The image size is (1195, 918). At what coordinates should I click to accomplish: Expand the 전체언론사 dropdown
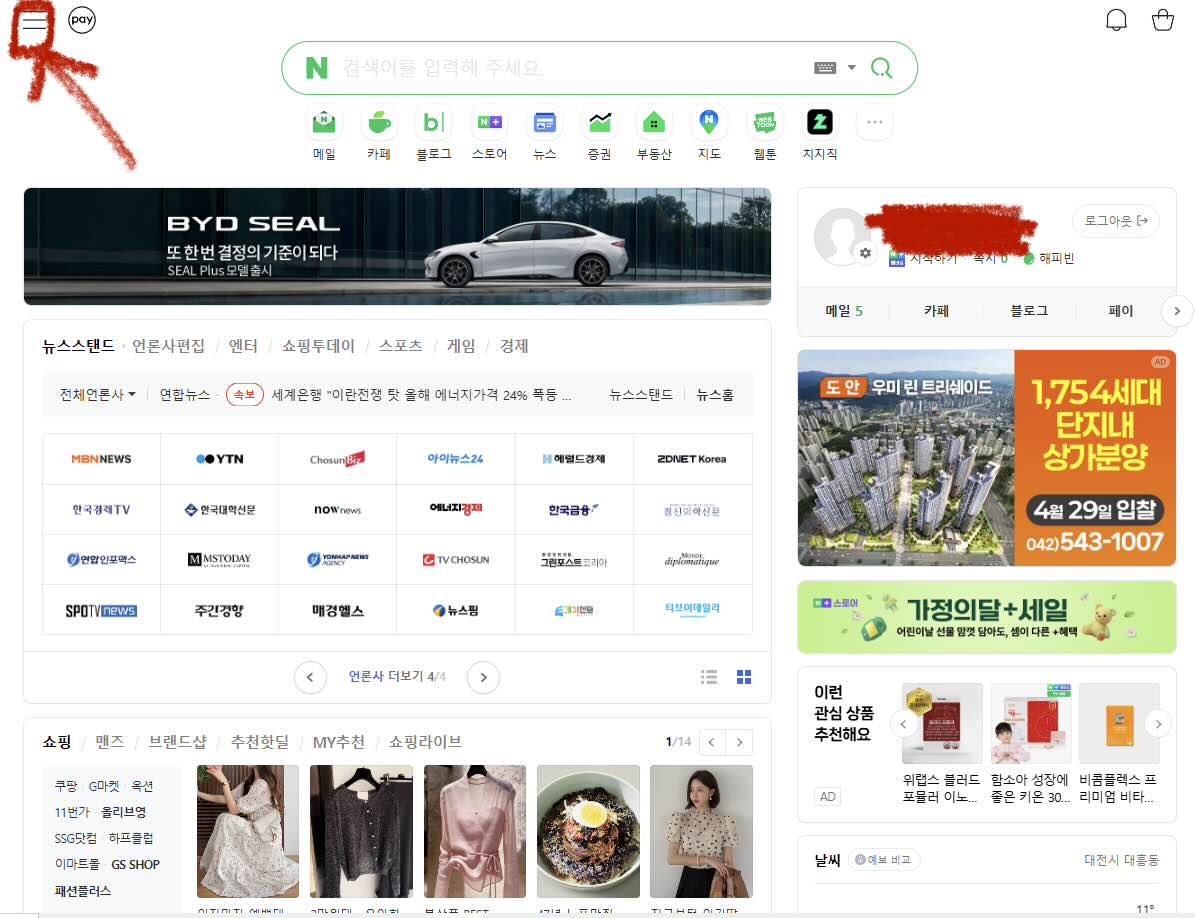coord(97,395)
